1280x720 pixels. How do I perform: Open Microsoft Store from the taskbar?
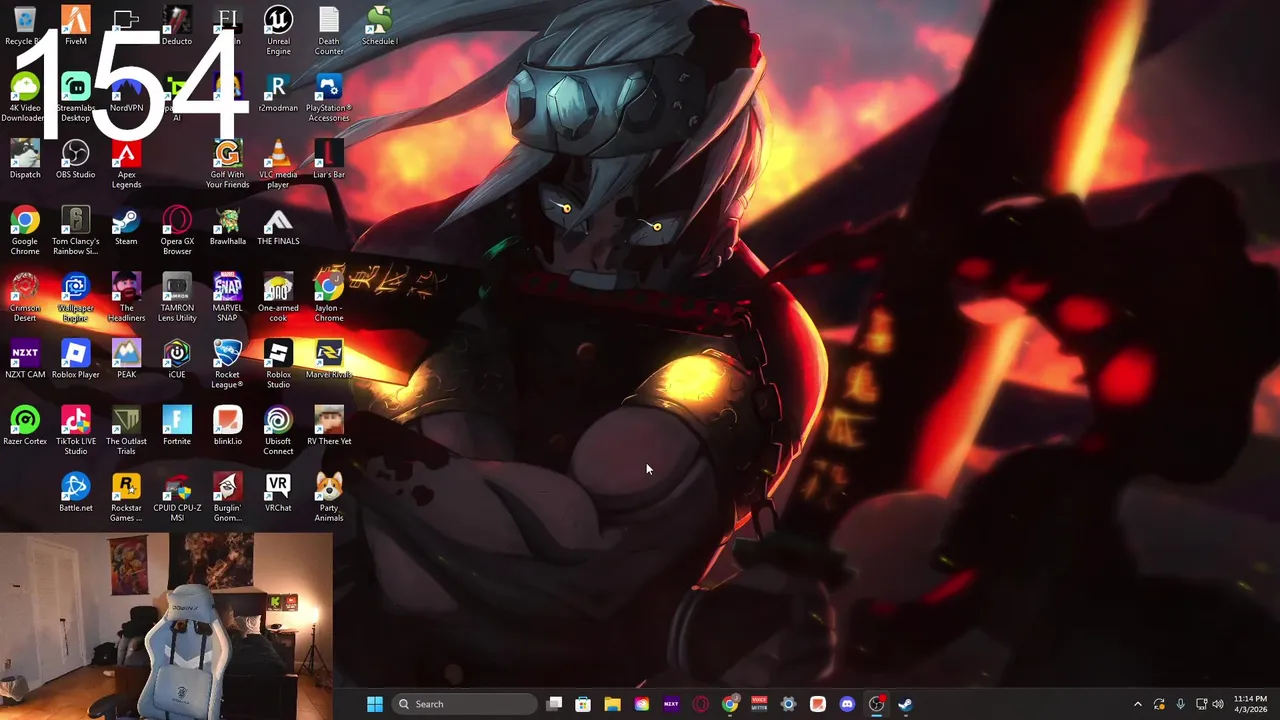(x=583, y=704)
